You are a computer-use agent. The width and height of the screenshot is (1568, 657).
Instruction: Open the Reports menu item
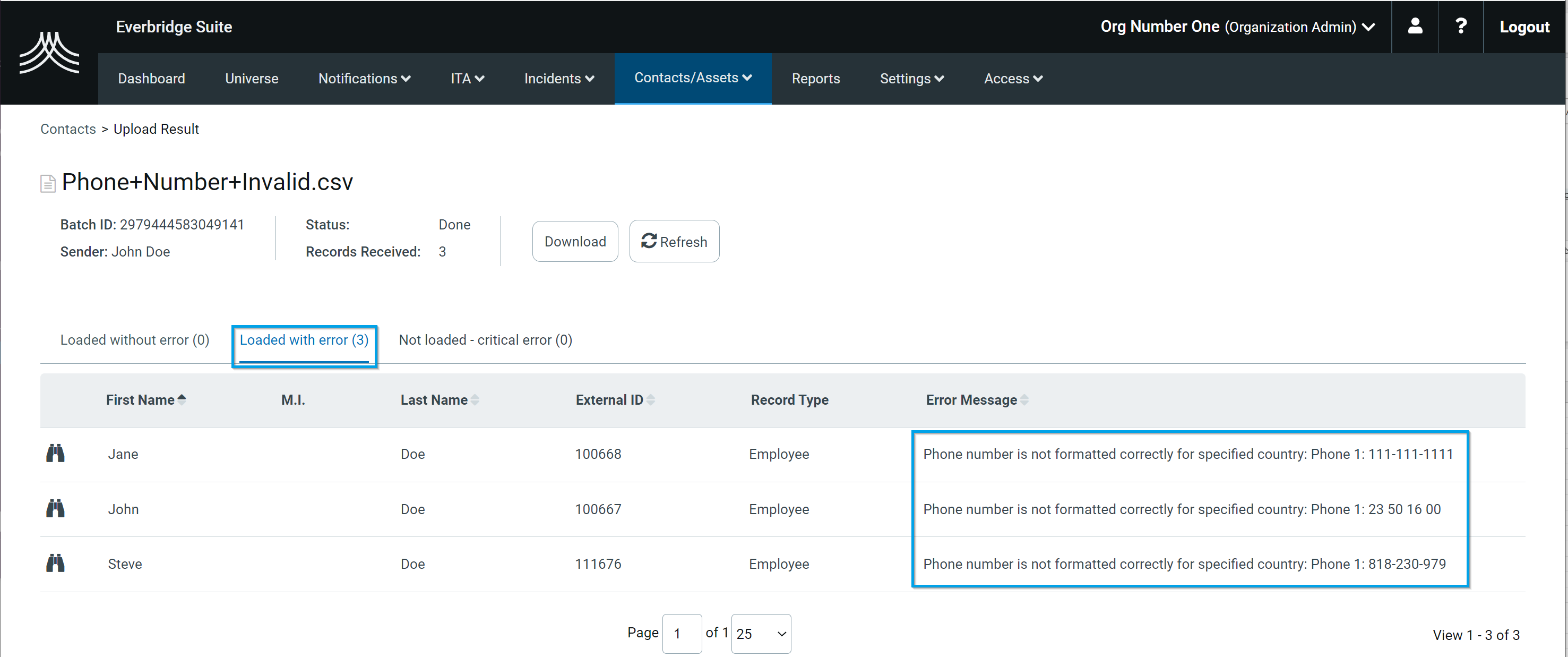click(816, 79)
